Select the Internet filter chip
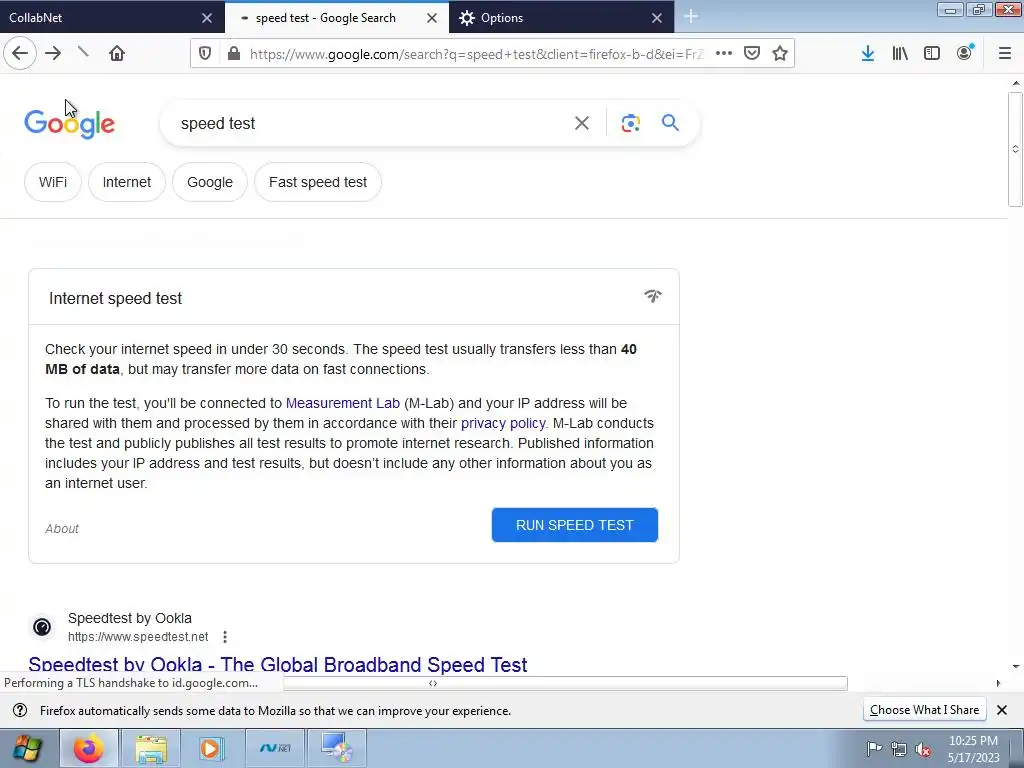 [x=127, y=182]
